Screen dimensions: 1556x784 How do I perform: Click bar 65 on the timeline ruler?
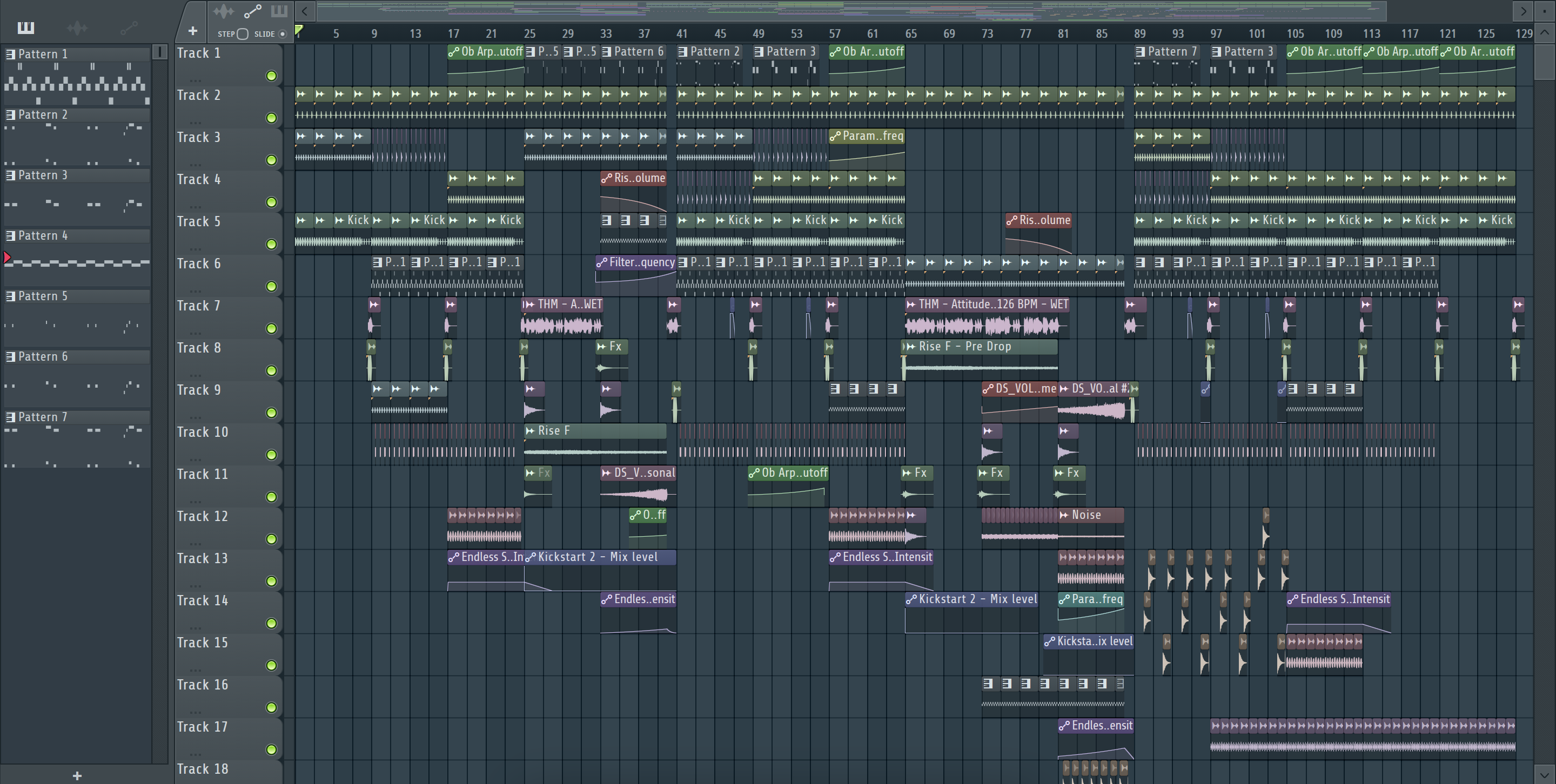coord(910,34)
